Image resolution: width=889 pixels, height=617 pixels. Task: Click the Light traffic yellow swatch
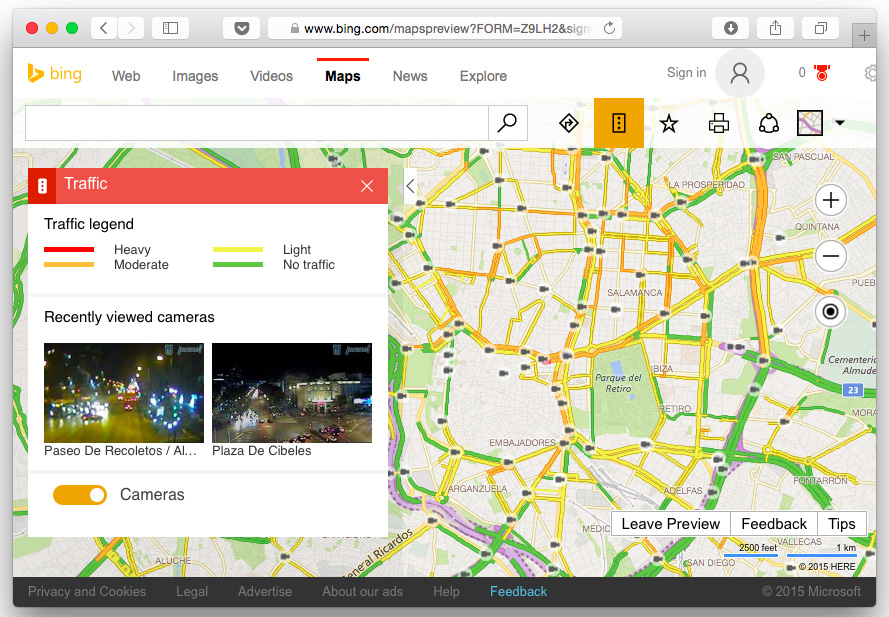[x=238, y=250]
